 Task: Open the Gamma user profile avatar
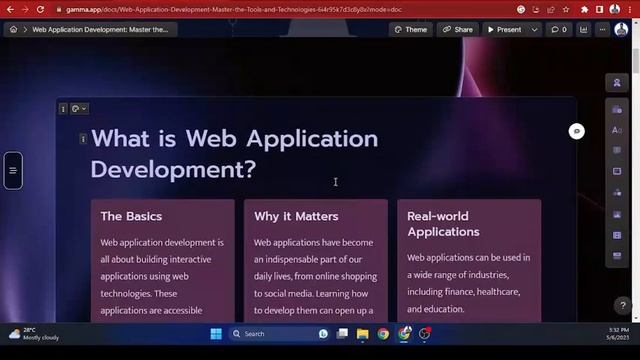(621, 29)
